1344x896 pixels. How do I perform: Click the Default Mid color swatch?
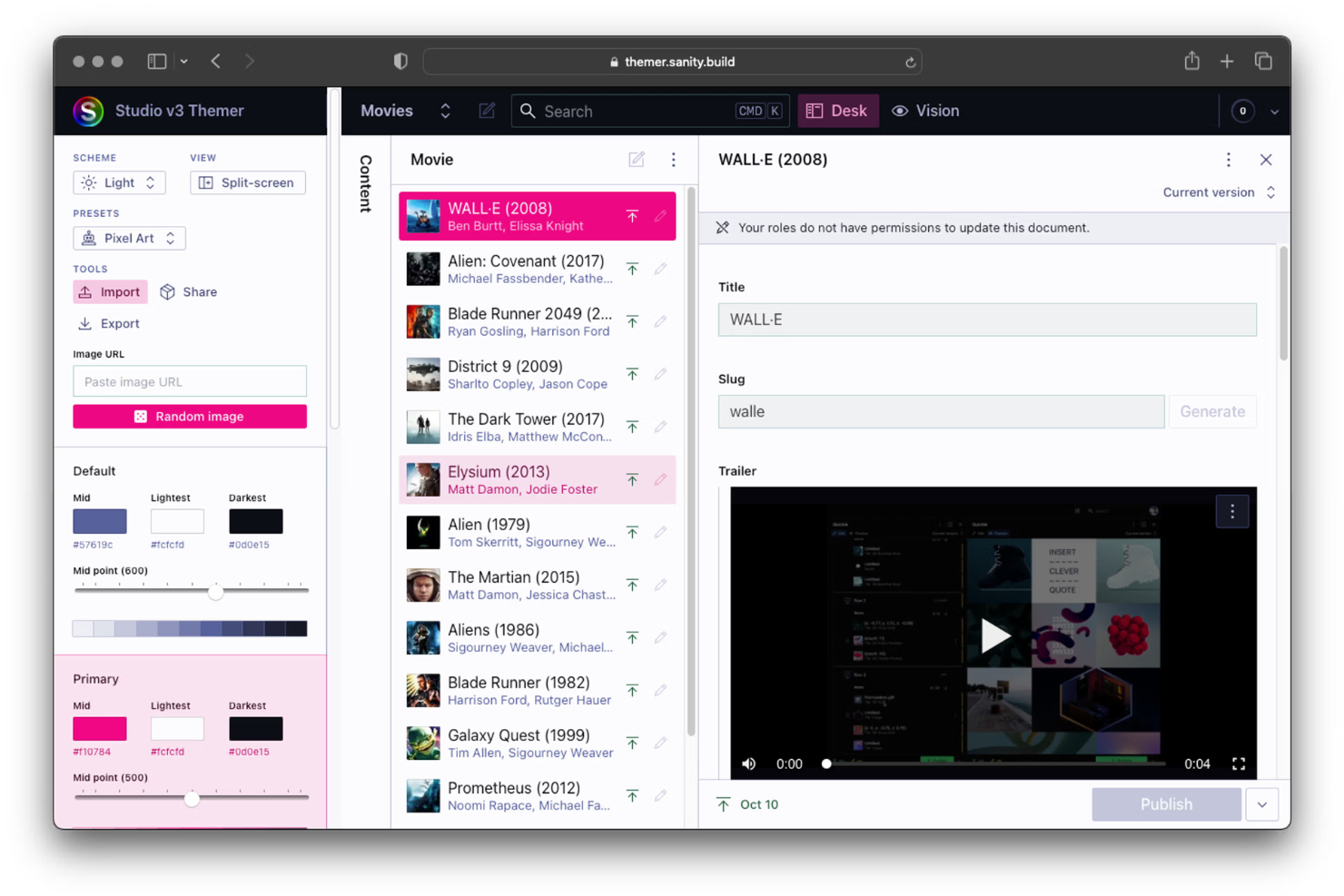click(x=100, y=521)
